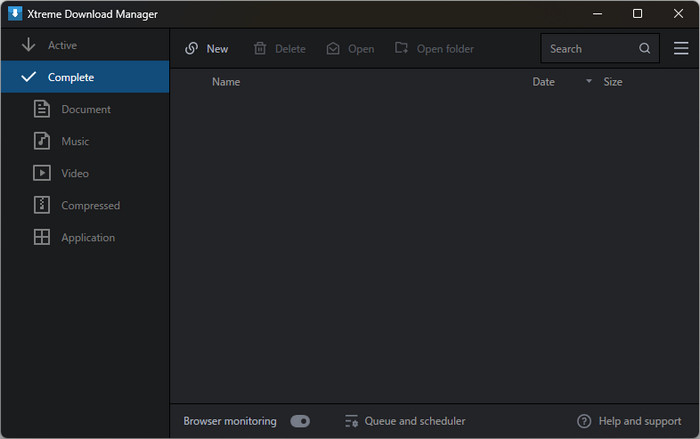The image size is (700, 439).
Task: Click the Open folder icon
Action: click(401, 48)
